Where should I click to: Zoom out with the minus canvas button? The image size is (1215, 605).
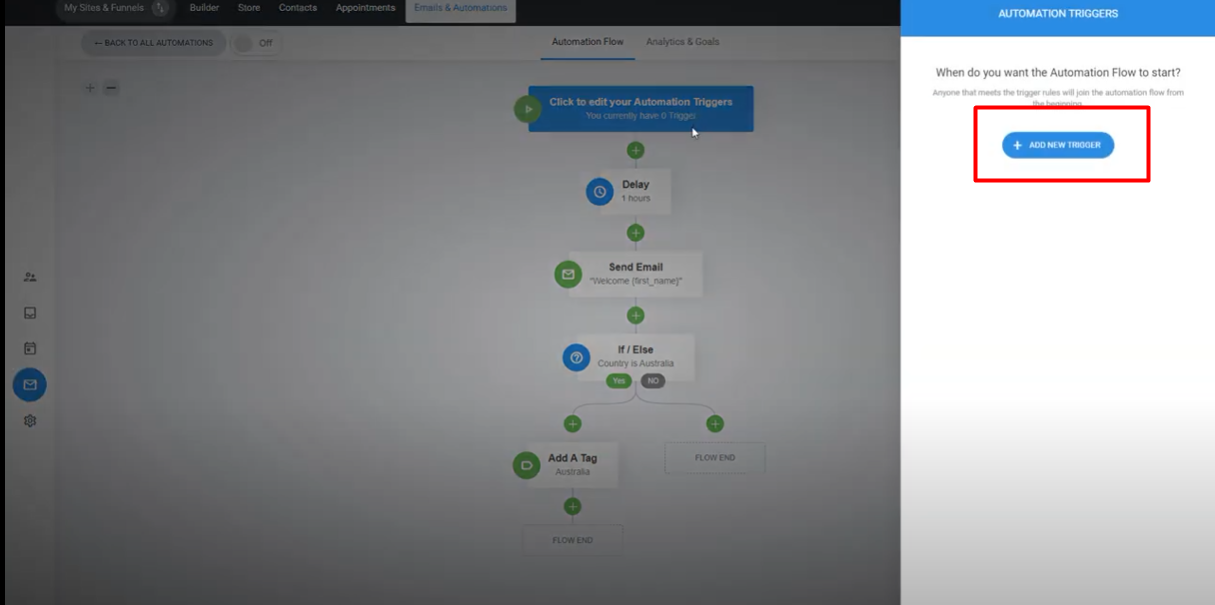point(111,88)
